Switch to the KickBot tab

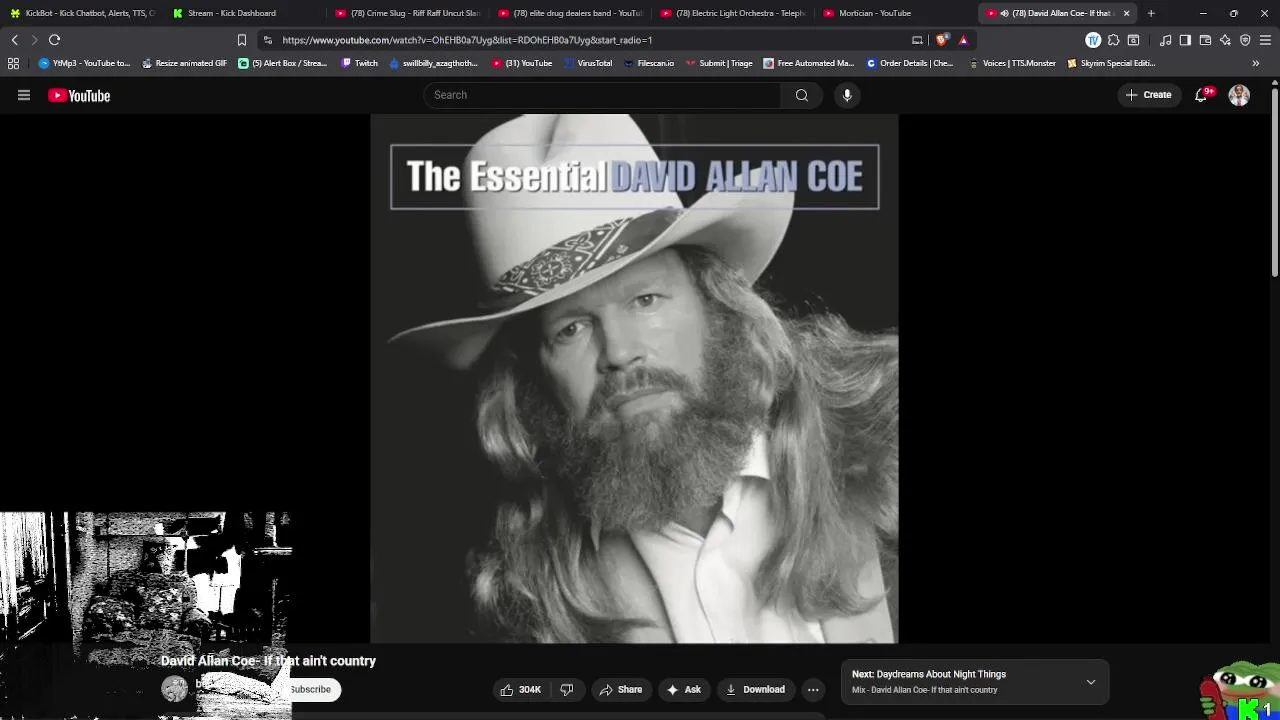[x=82, y=13]
